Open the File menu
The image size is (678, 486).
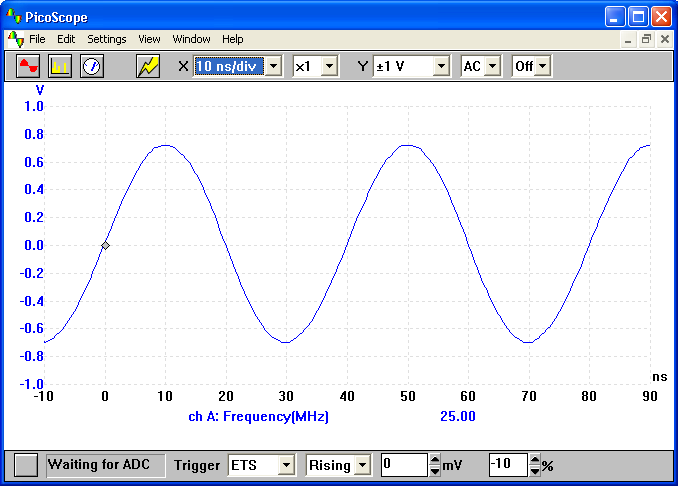click(37, 39)
